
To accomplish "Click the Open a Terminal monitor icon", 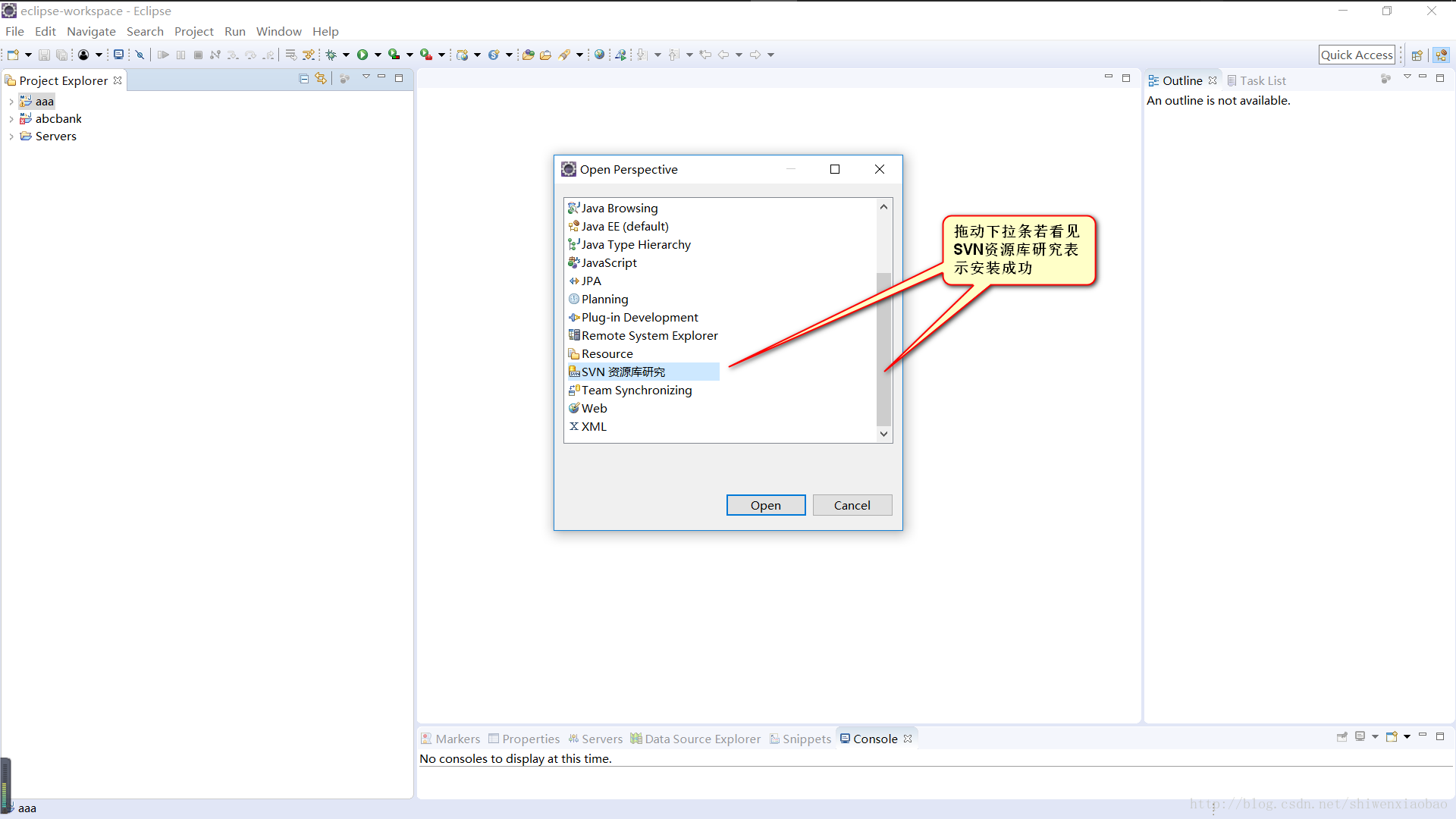I will (x=118, y=55).
